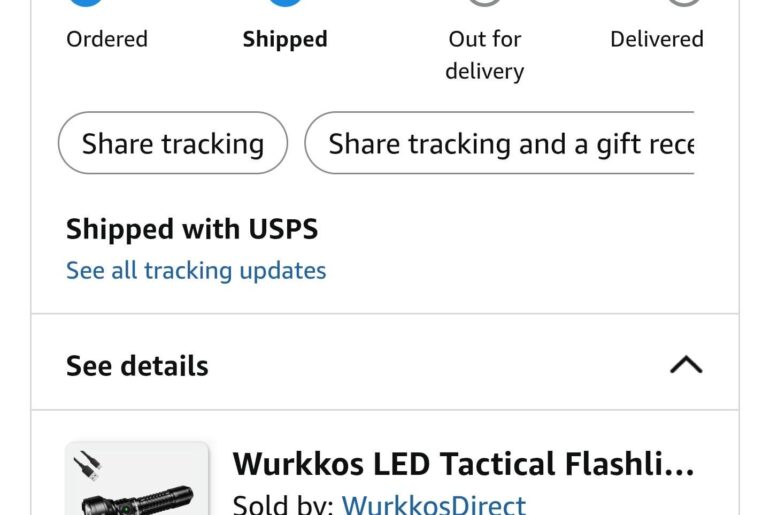Click the Shipped with USPS heading
Screen dimensions: 770x515
(192, 229)
